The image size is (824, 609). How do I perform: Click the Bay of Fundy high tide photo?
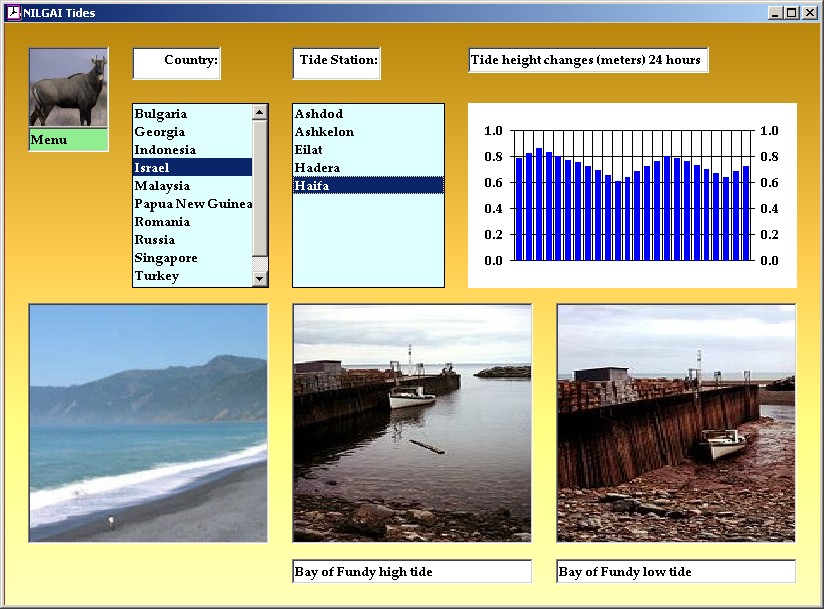412,423
